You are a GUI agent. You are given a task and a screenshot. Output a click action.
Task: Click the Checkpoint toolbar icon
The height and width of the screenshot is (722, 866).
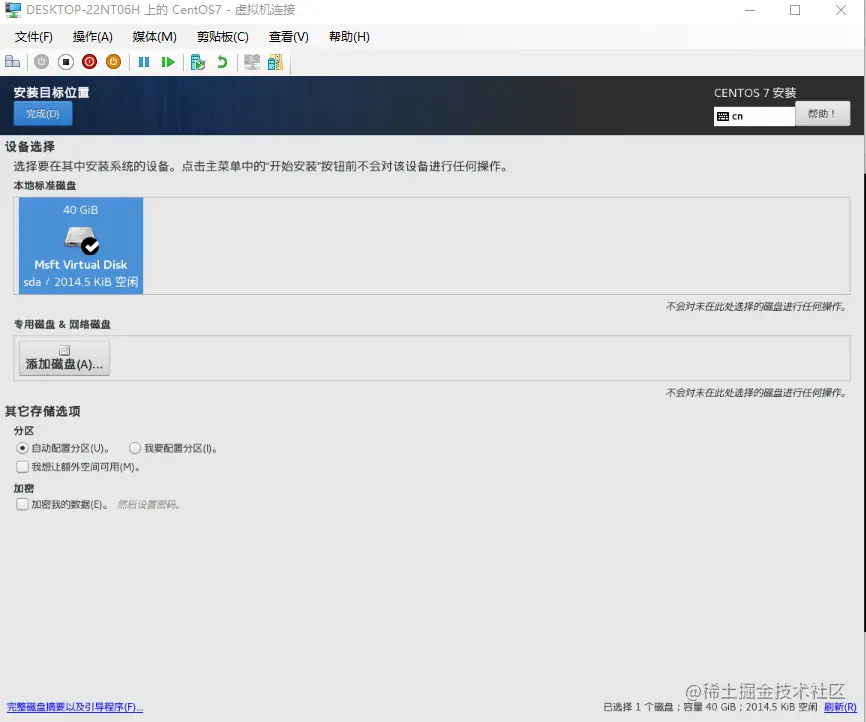[198, 61]
